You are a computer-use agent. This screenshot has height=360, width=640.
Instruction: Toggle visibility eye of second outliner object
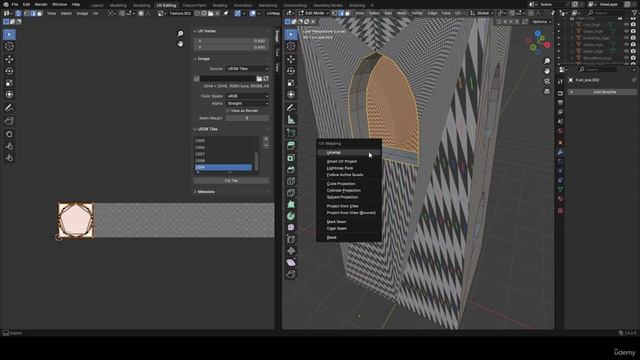tap(627, 31)
